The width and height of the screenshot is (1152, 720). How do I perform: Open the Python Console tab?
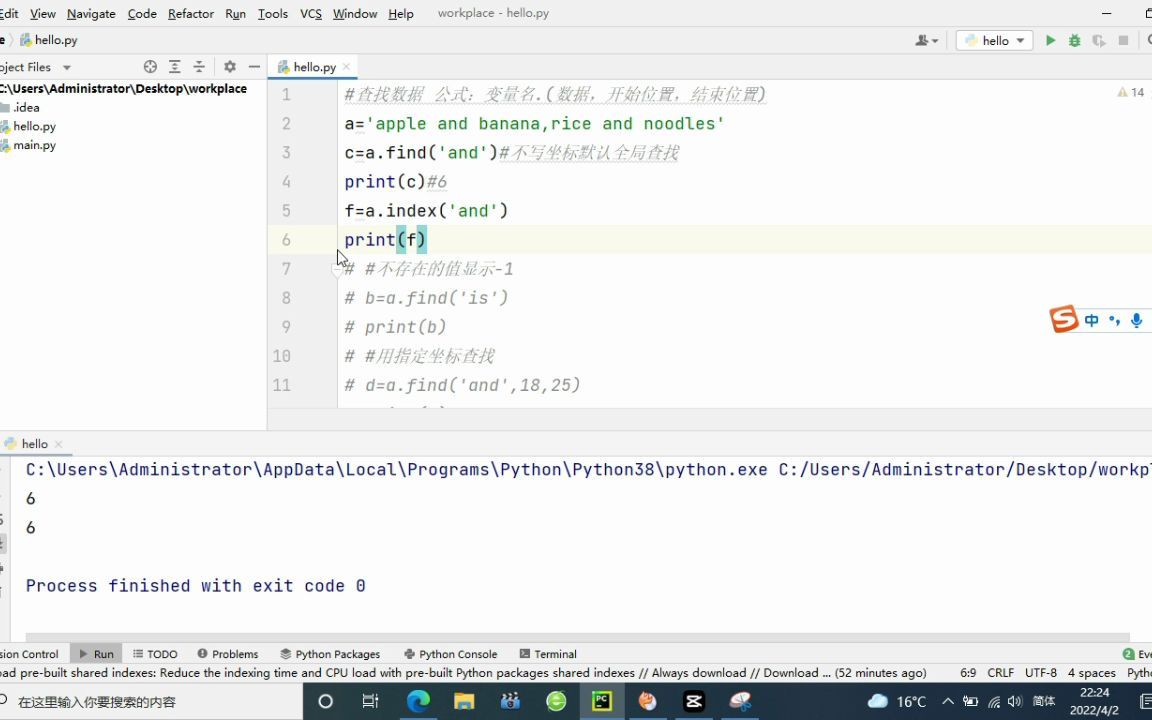coord(450,654)
